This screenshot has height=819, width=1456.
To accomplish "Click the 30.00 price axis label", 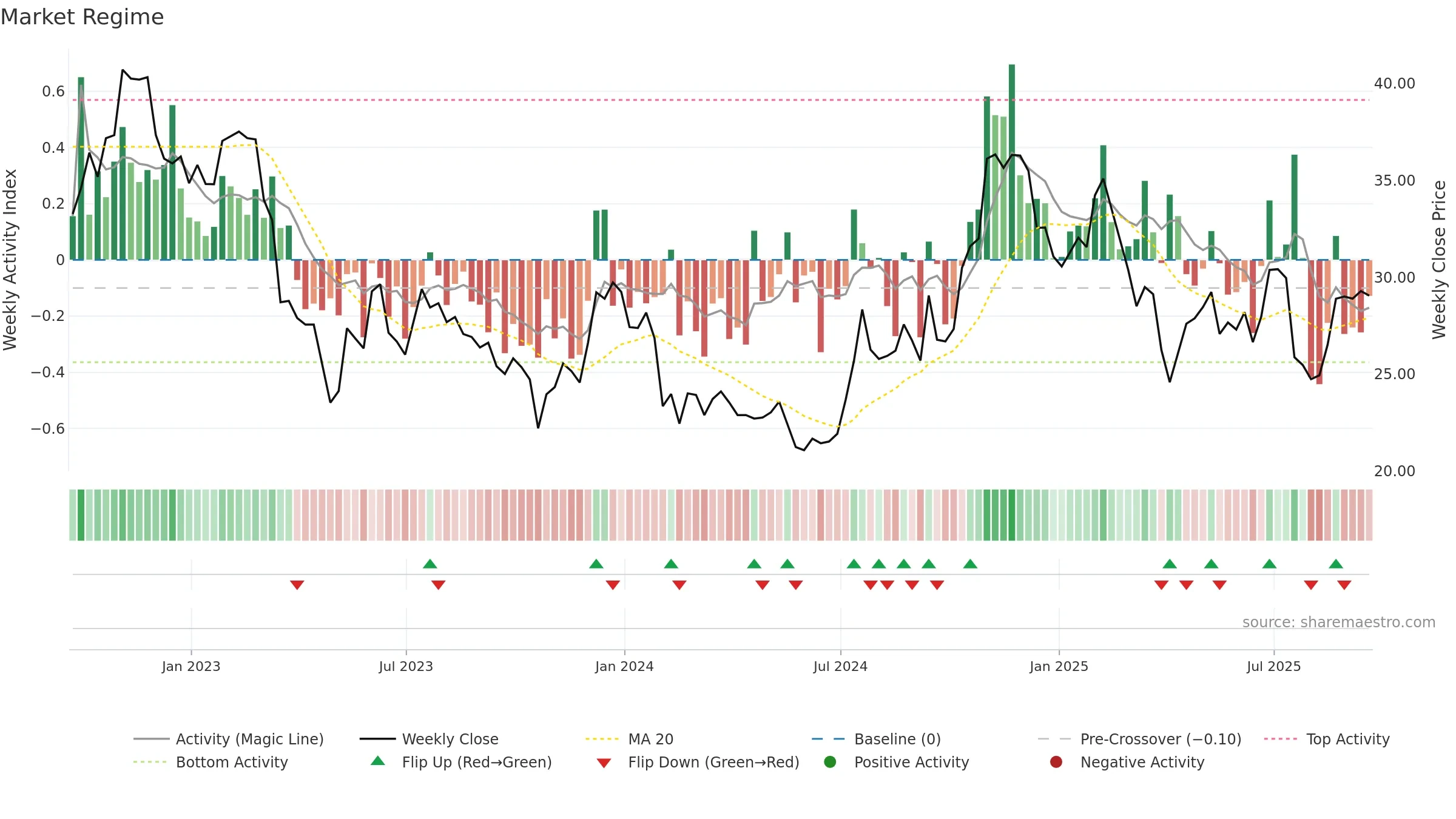I will (1394, 277).
